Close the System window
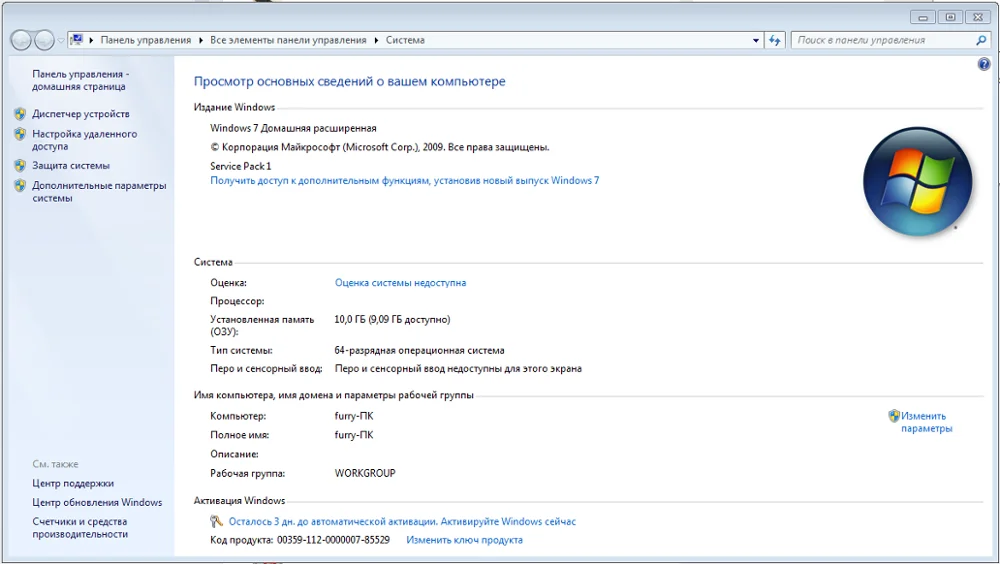Viewport: 1000px width, 564px height. tap(978, 17)
